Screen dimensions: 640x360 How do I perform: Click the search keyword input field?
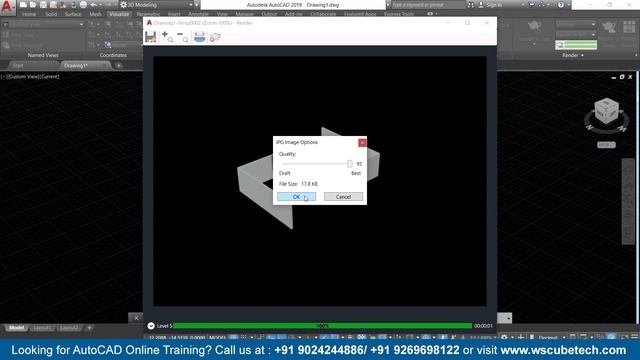pos(428,5)
